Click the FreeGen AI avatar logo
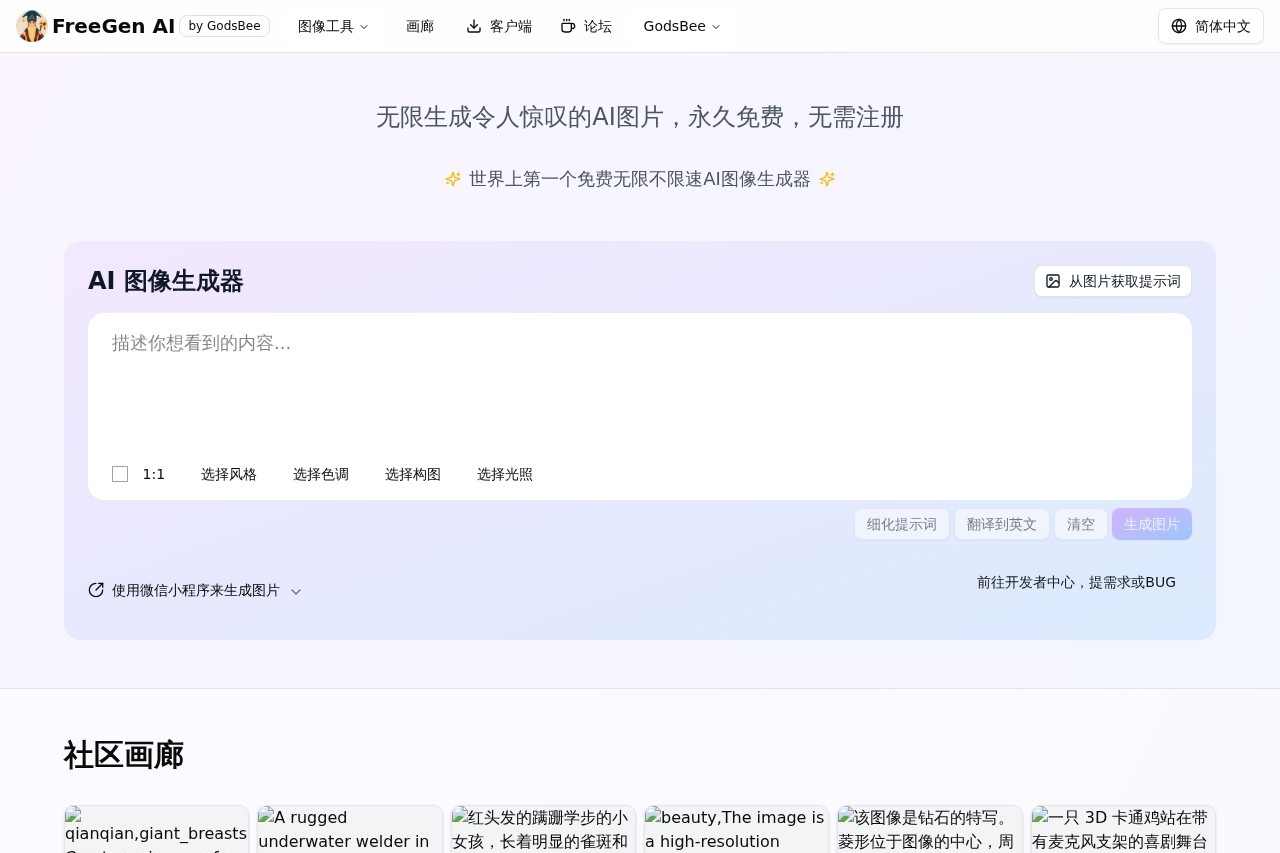This screenshot has width=1280, height=853. click(x=32, y=26)
